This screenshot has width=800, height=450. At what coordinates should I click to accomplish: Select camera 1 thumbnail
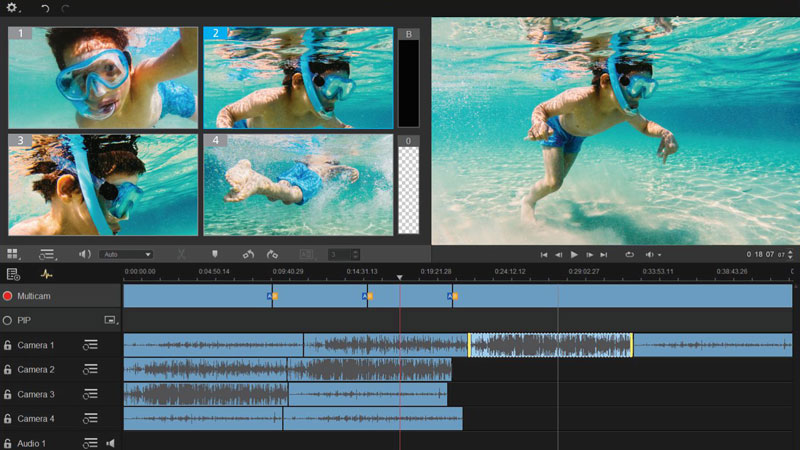tap(103, 78)
